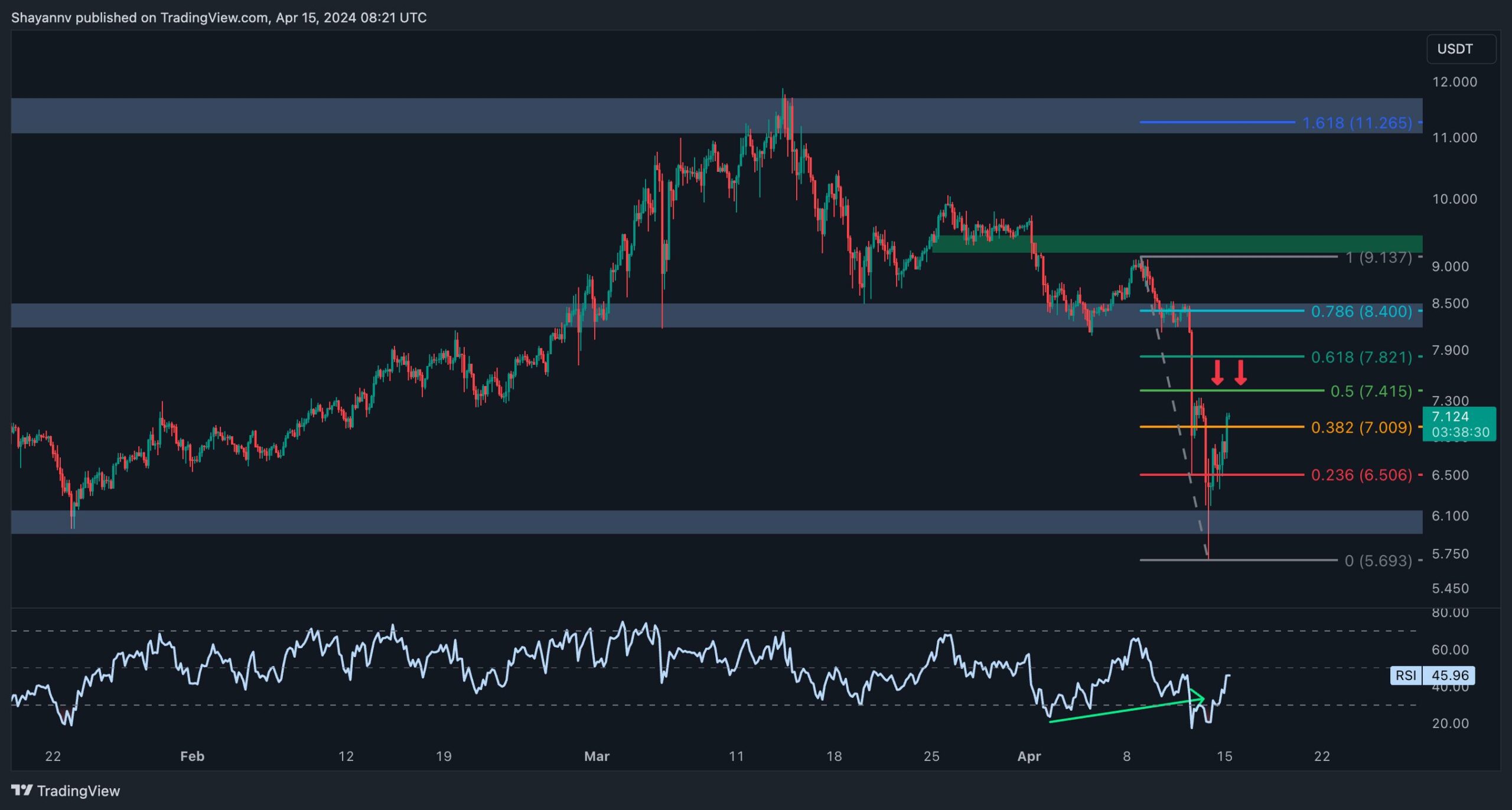Click the Shayannv published header text
Image resolution: width=1512 pixels, height=810 pixels.
219,18
